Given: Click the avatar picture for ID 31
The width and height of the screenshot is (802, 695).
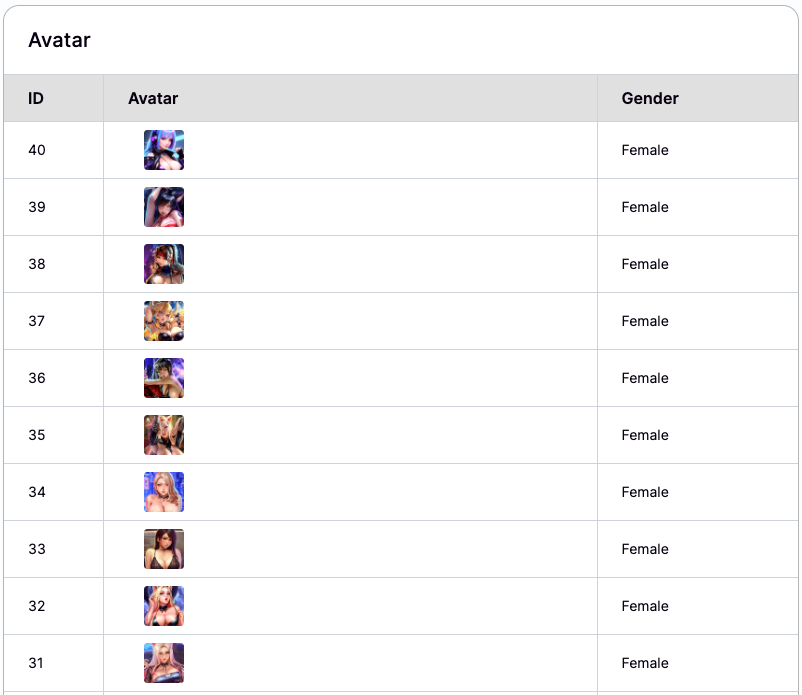Looking at the screenshot, I should [164, 663].
